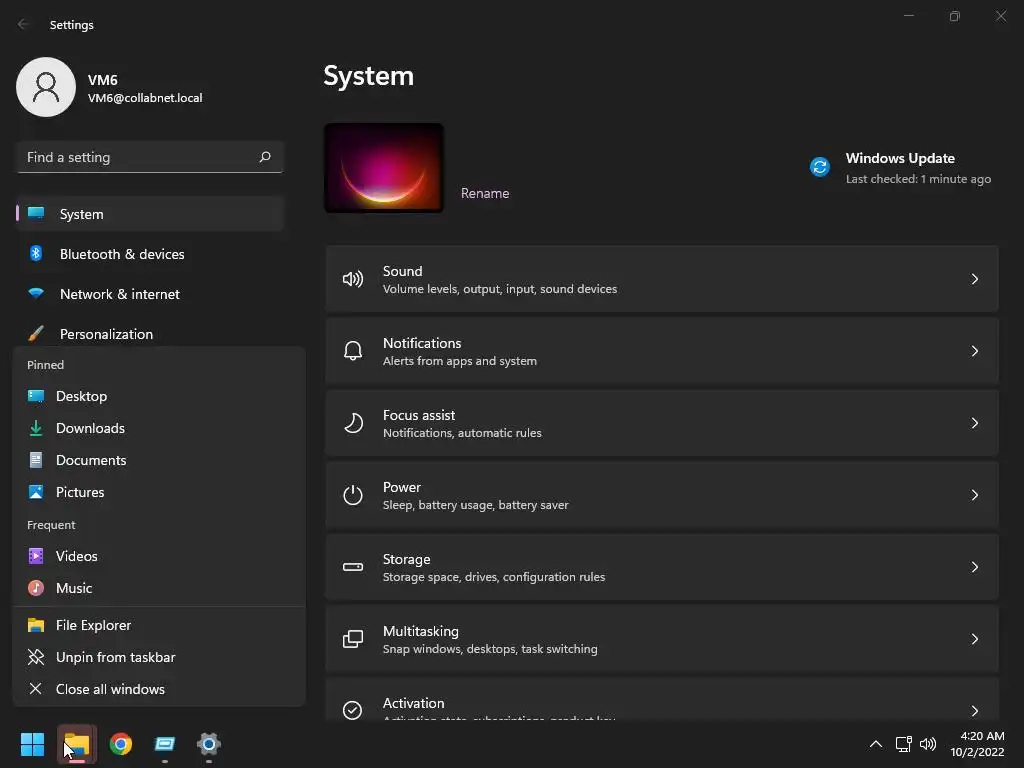Click the VM6 user avatar
The image size is (1024, 768).
coord(46,87)
